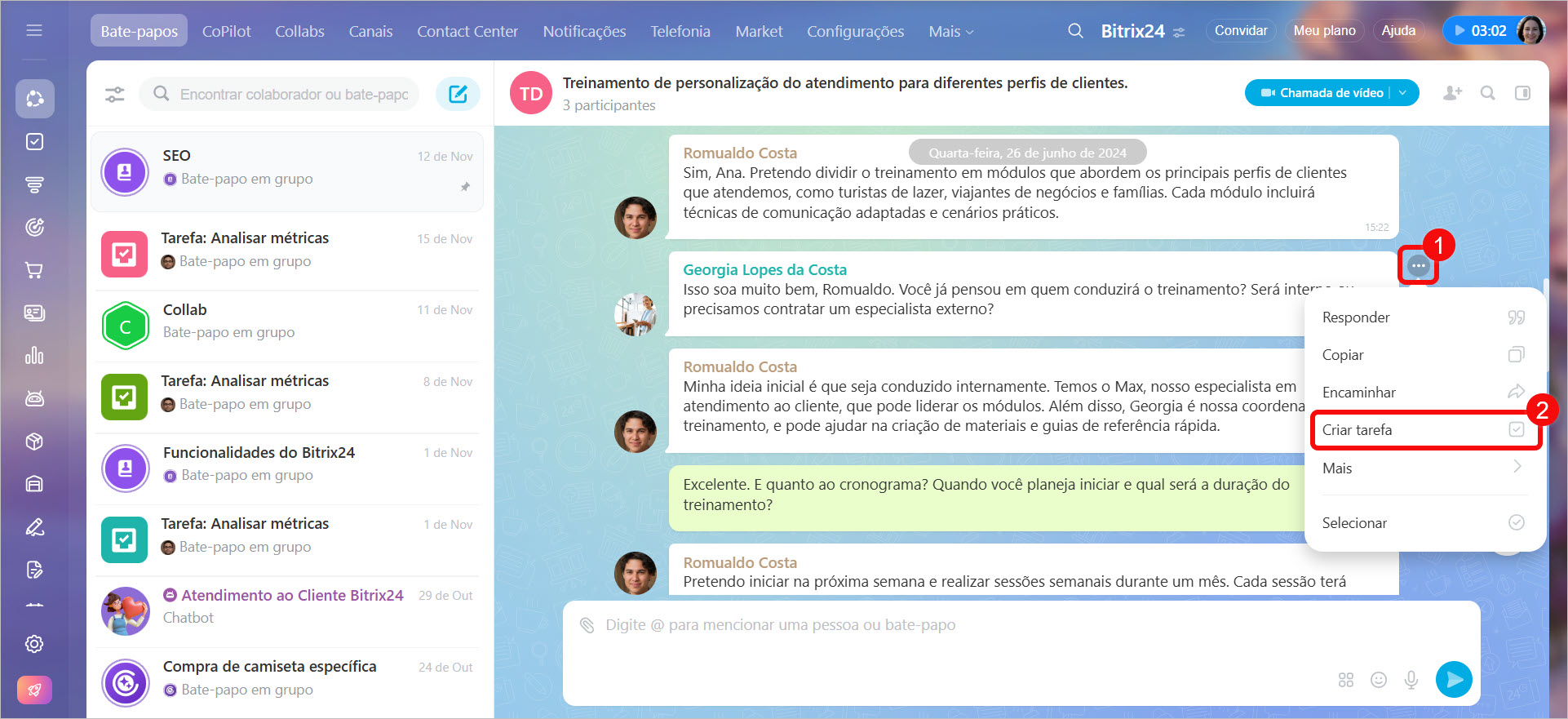1568x719 pixels.
Task: Start Chamada de vídeo call
Action: (x=1322, y=93)
